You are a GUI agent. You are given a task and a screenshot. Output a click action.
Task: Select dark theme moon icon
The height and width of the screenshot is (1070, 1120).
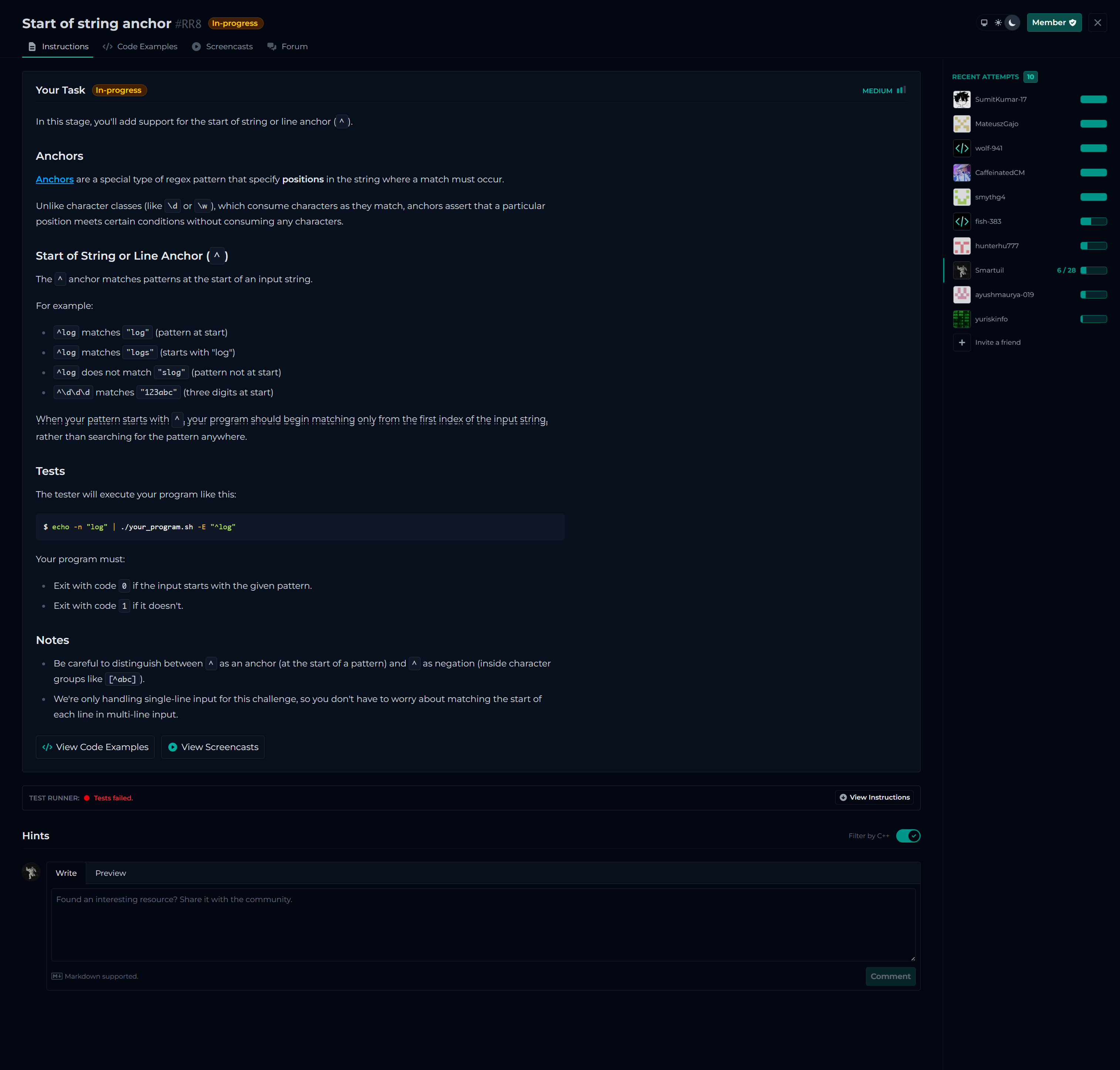[x=1012, y=23]
